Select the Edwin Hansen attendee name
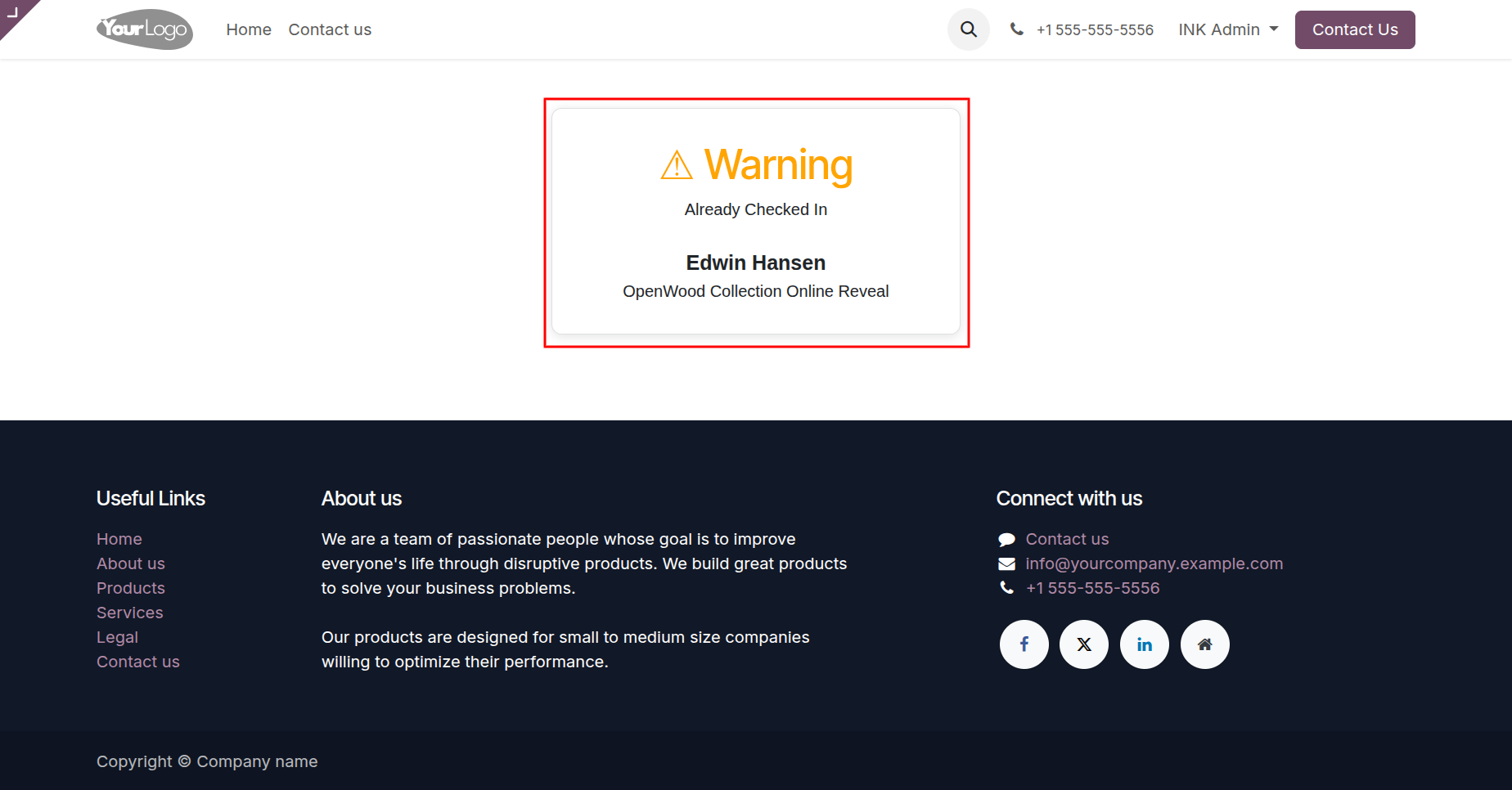 click(756, 263)
